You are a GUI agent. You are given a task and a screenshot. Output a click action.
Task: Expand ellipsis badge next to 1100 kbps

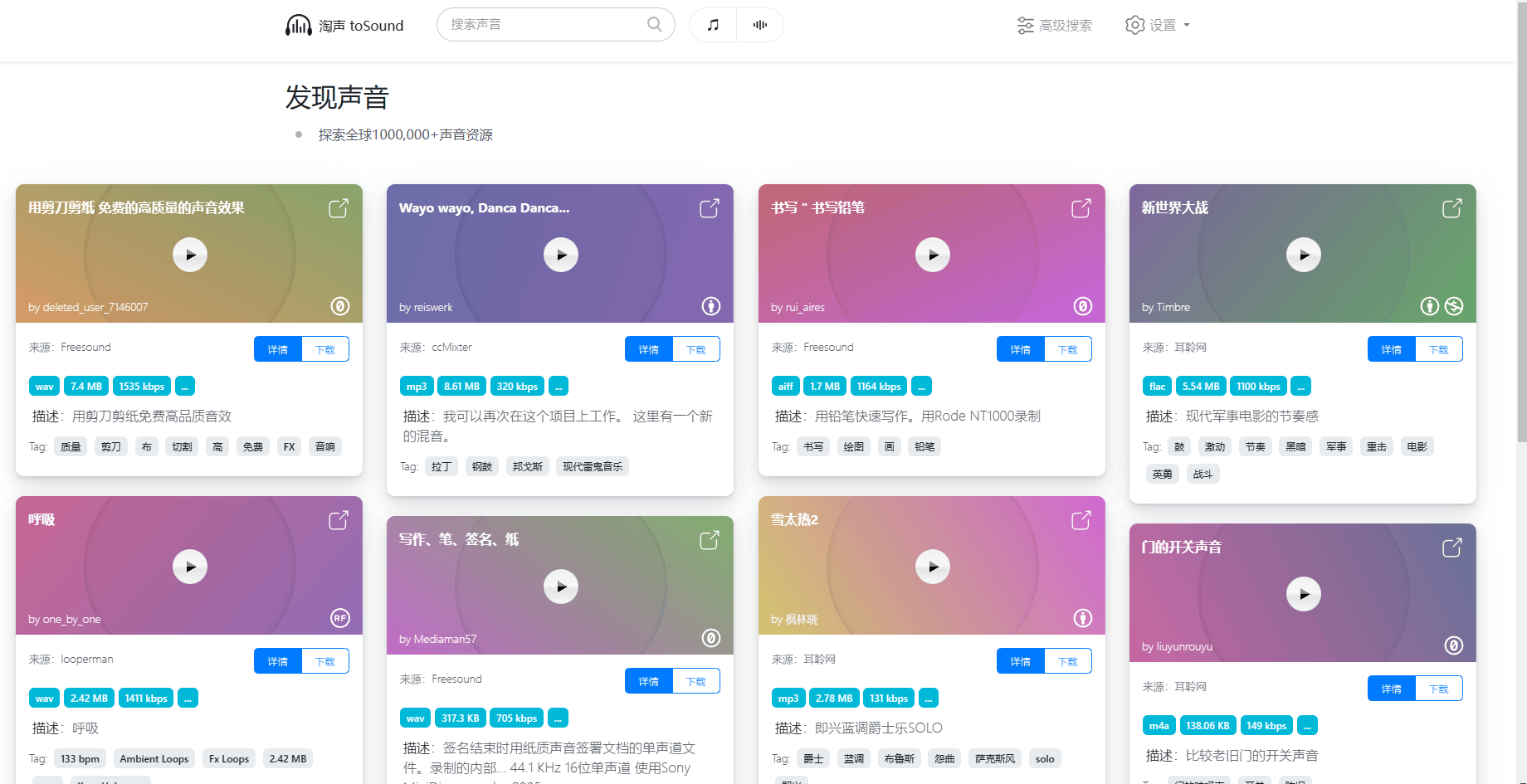click(1300, 387)
